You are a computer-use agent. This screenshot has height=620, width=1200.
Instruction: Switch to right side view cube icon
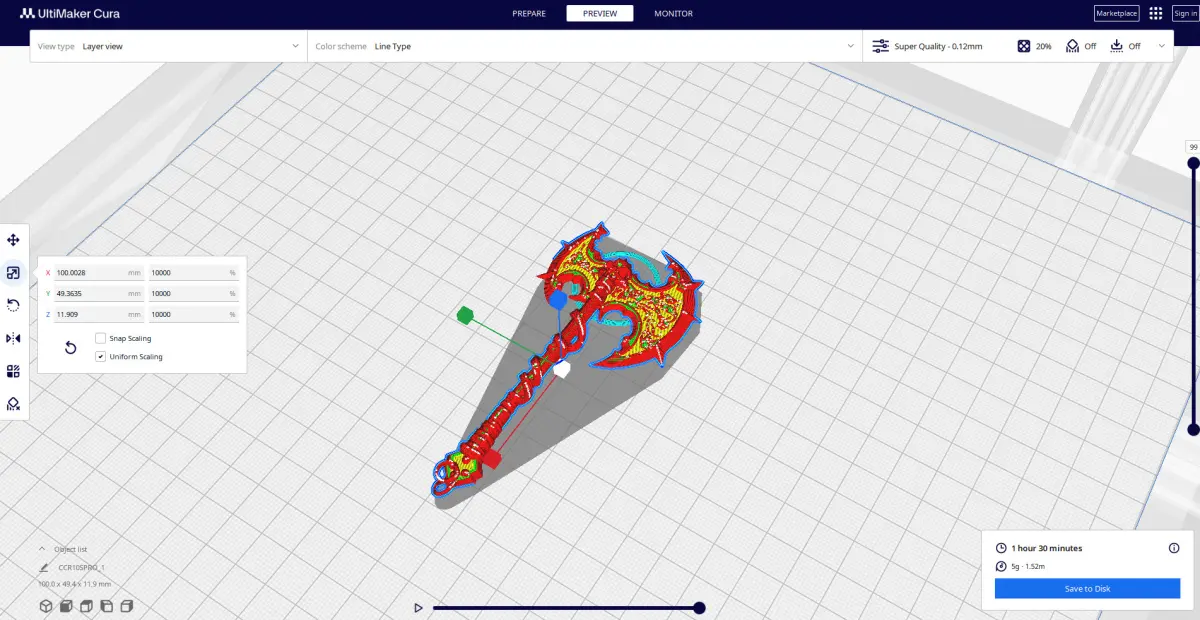click(x=126, y=606)
